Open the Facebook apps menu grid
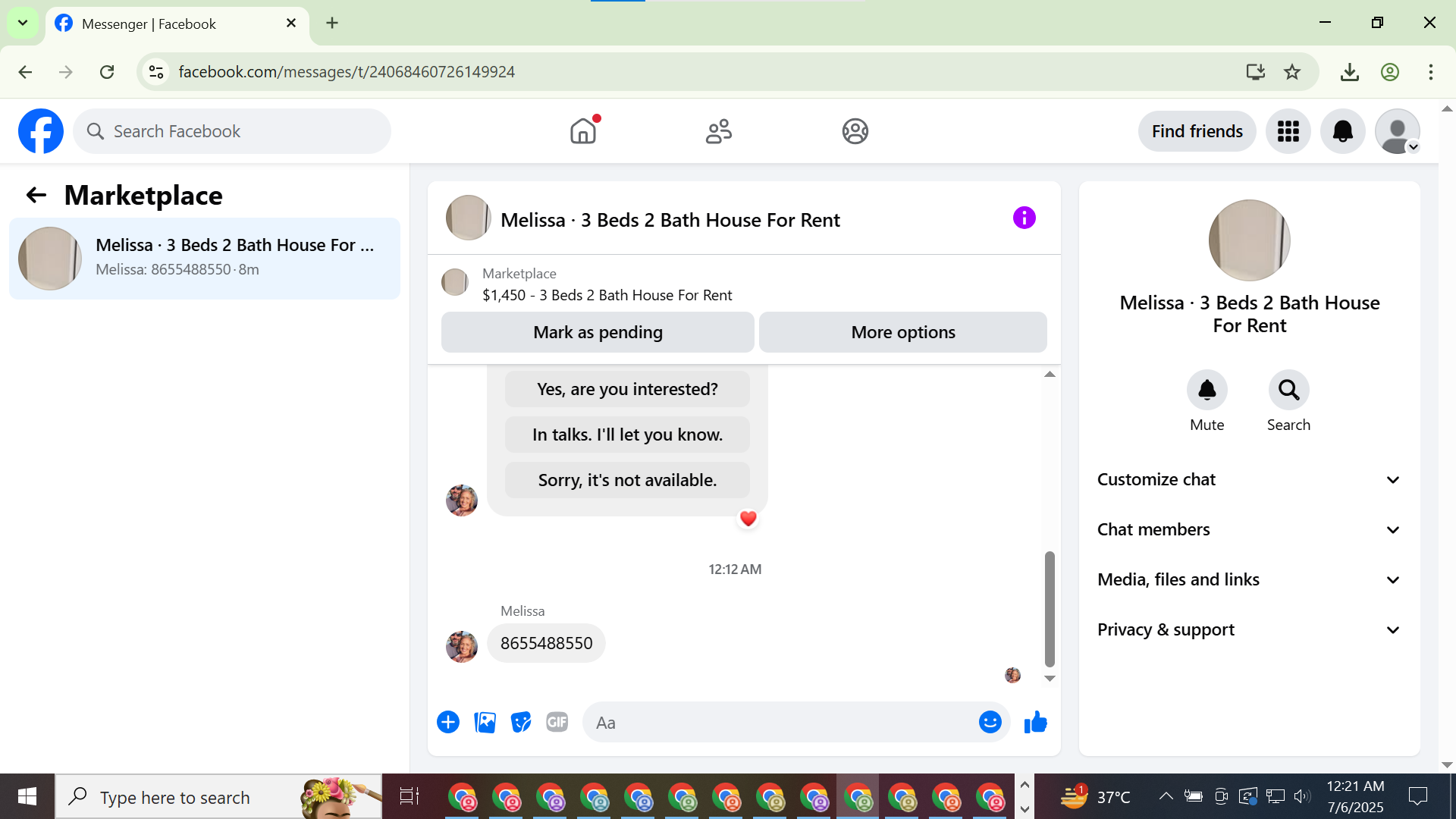This screenshot has width=1456, height=819. (1288, 131)
